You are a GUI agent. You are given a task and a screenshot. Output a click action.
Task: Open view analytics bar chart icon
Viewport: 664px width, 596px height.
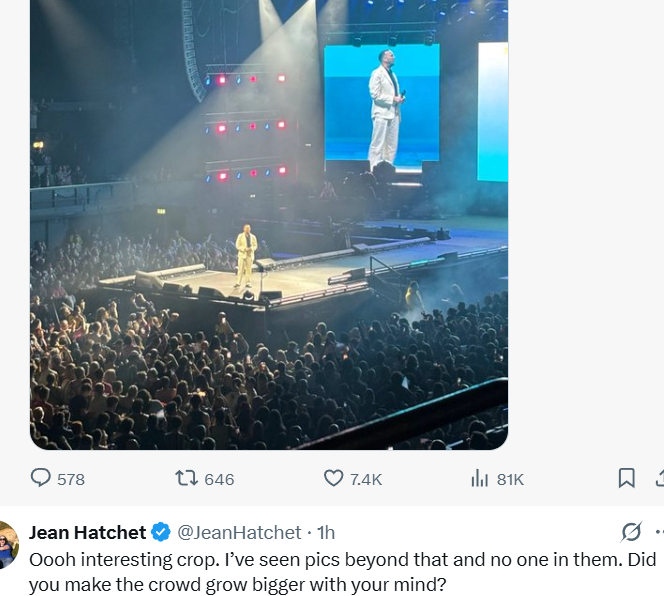pos(479,478)
